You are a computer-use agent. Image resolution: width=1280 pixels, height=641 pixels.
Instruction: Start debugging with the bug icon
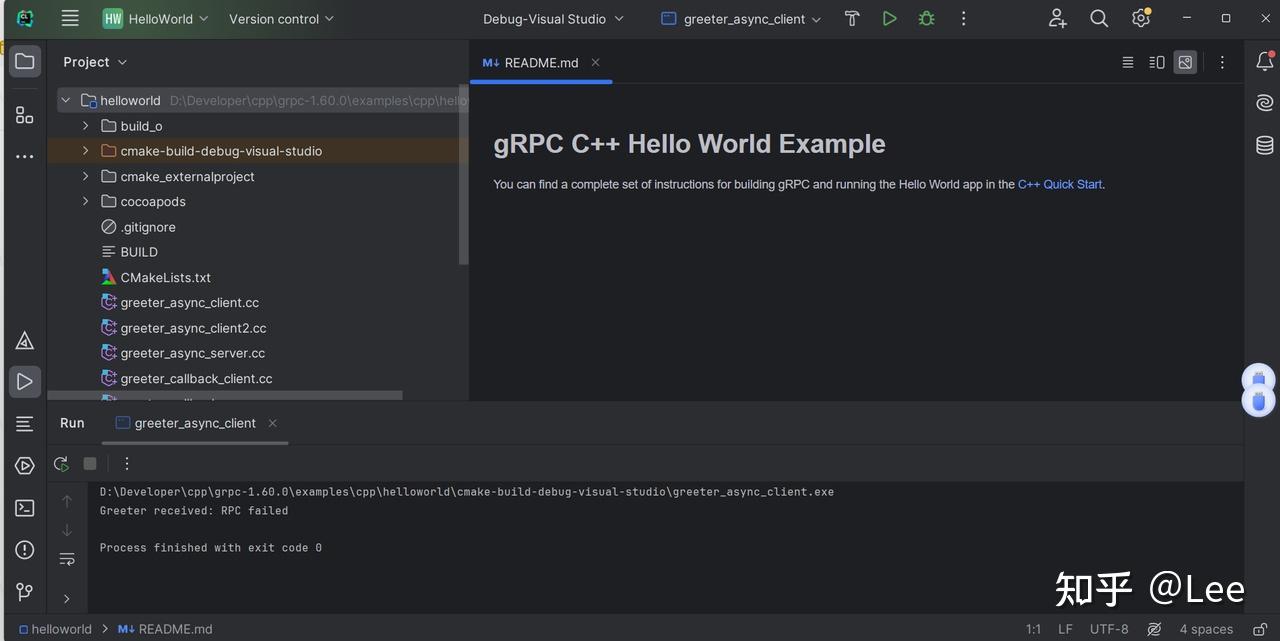coord(925,18)
